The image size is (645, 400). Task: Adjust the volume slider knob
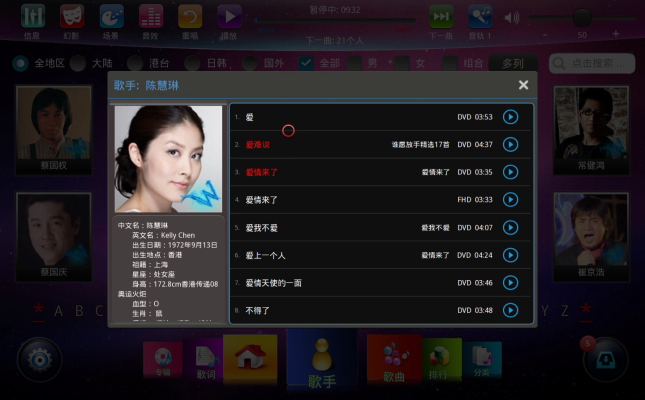[582, 18]
